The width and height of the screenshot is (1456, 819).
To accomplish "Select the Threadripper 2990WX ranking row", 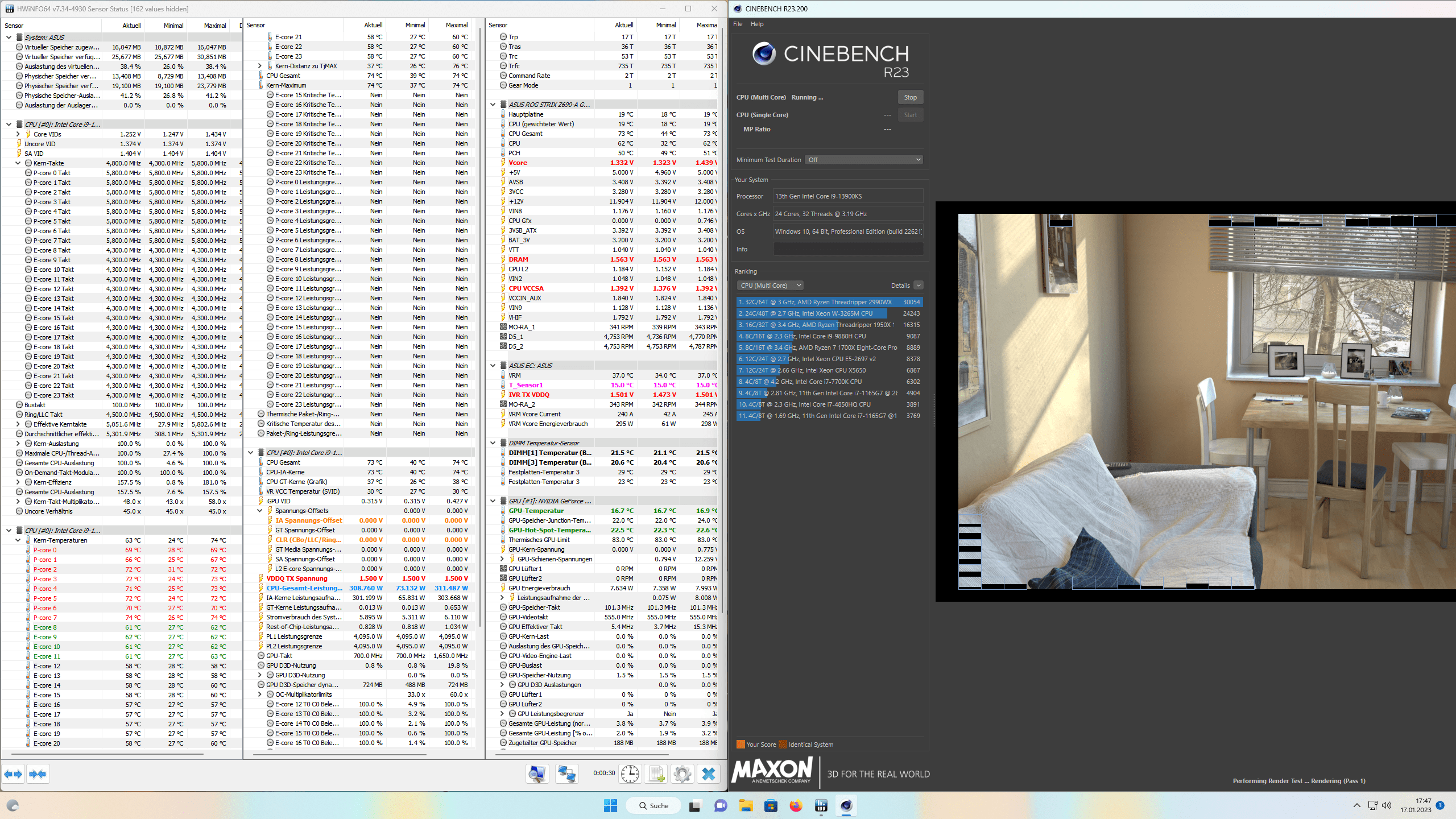I will (829, 302).
